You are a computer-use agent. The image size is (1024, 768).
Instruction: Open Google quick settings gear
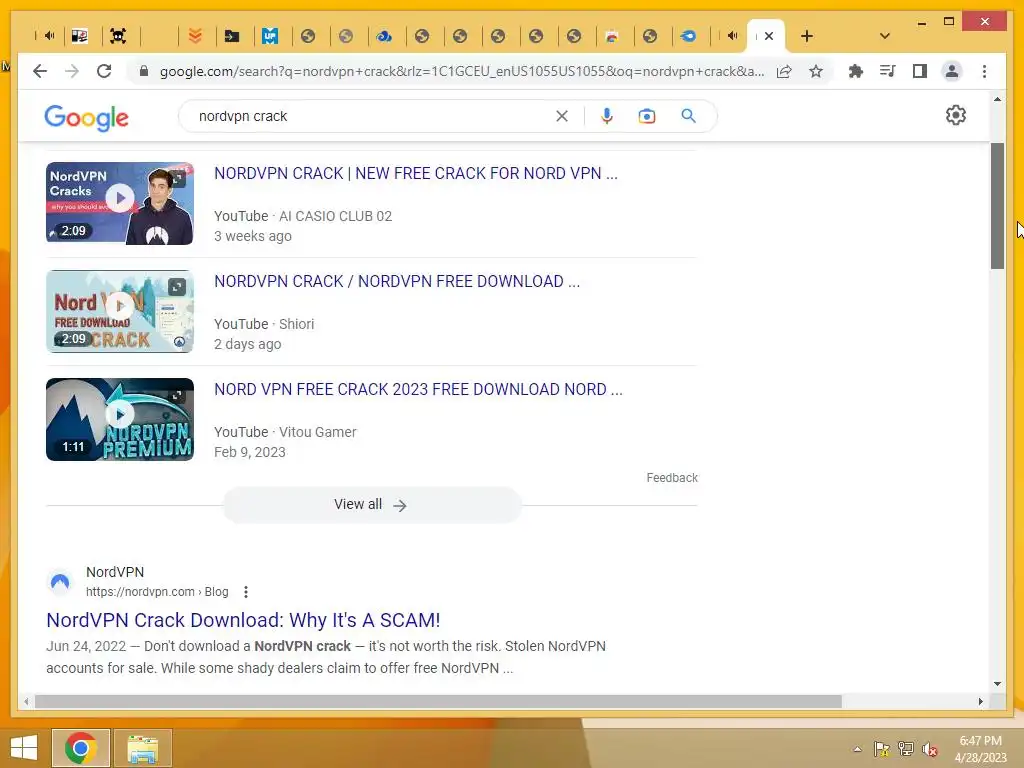tap(955, 115)
